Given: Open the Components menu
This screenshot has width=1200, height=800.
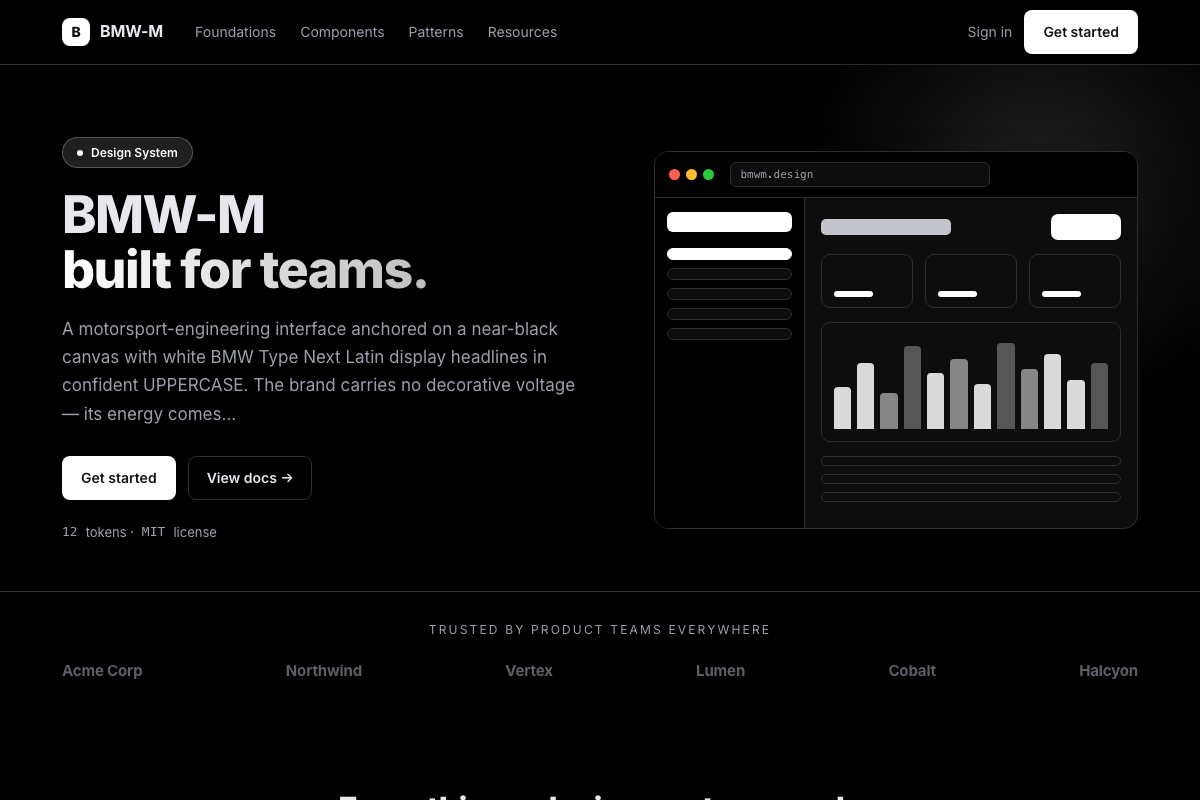Looking at the screenshot, I should (x=342, y=32).
